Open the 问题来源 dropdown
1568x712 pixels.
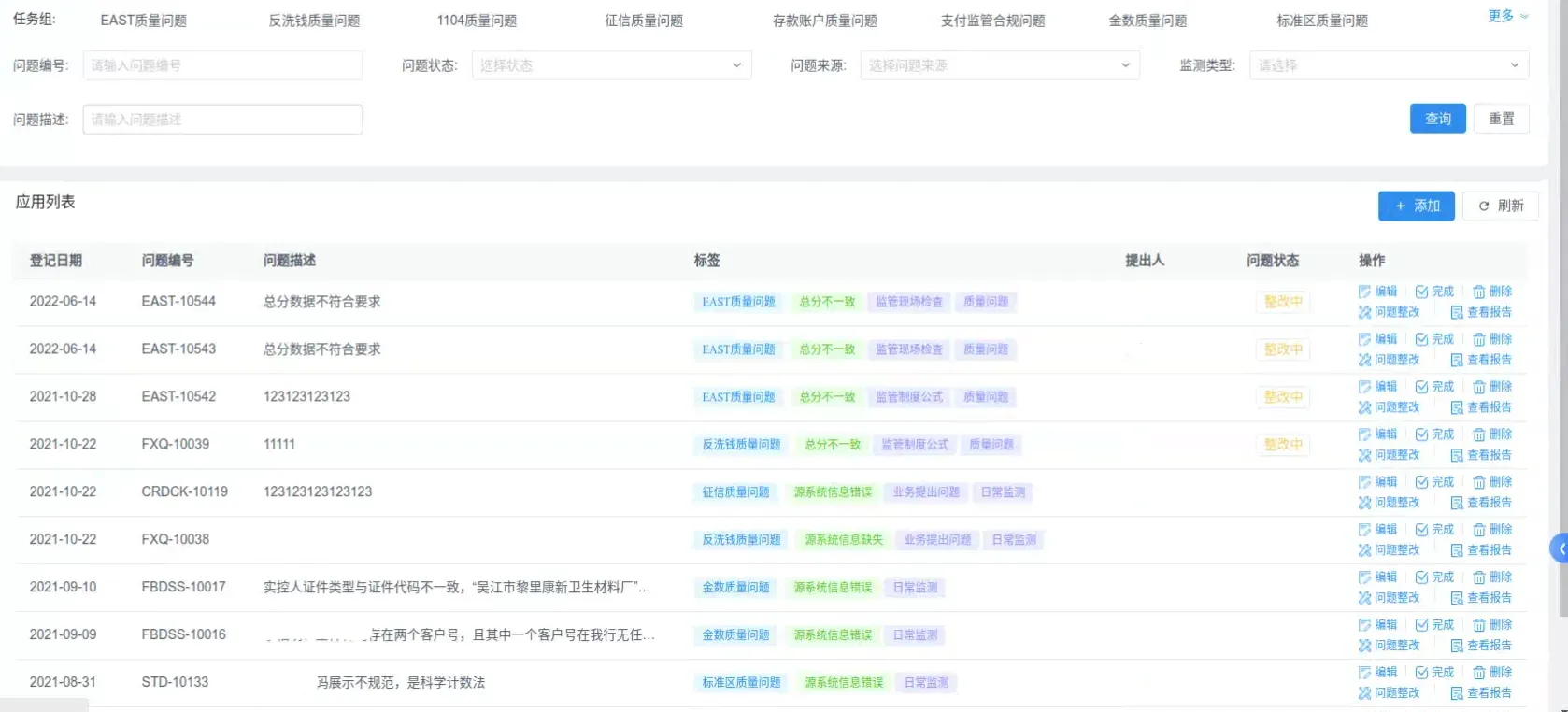pyautogui.click(x=999, y=65)
